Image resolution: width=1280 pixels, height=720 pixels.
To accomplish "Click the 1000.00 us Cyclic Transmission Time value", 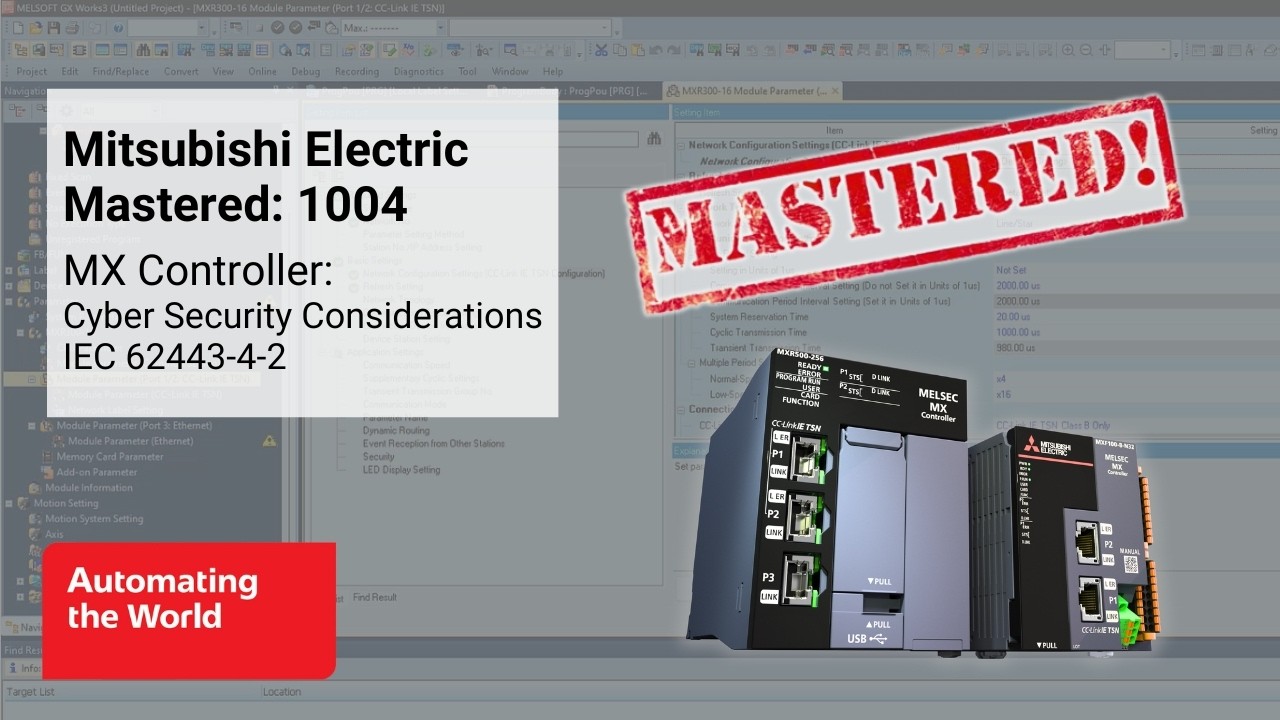I will coord(1018,332).
